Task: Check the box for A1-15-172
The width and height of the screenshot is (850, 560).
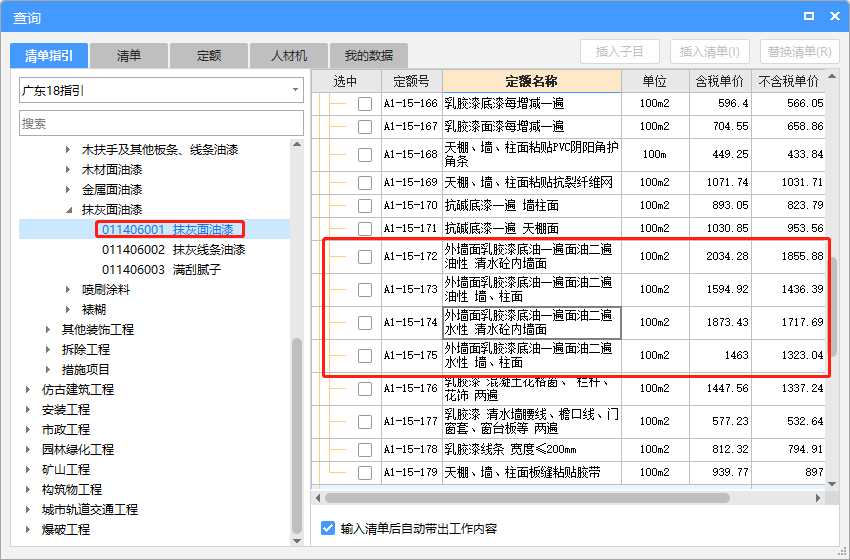Action: [365, 257]
